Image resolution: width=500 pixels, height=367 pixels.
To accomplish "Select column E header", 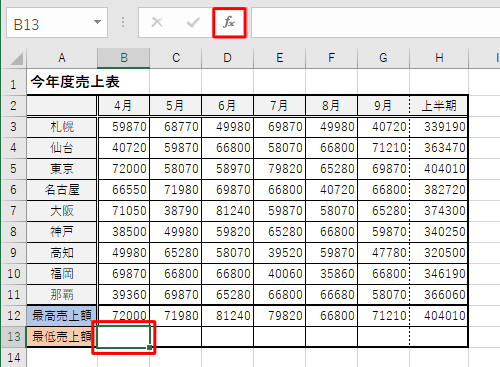I will [279, 58].
